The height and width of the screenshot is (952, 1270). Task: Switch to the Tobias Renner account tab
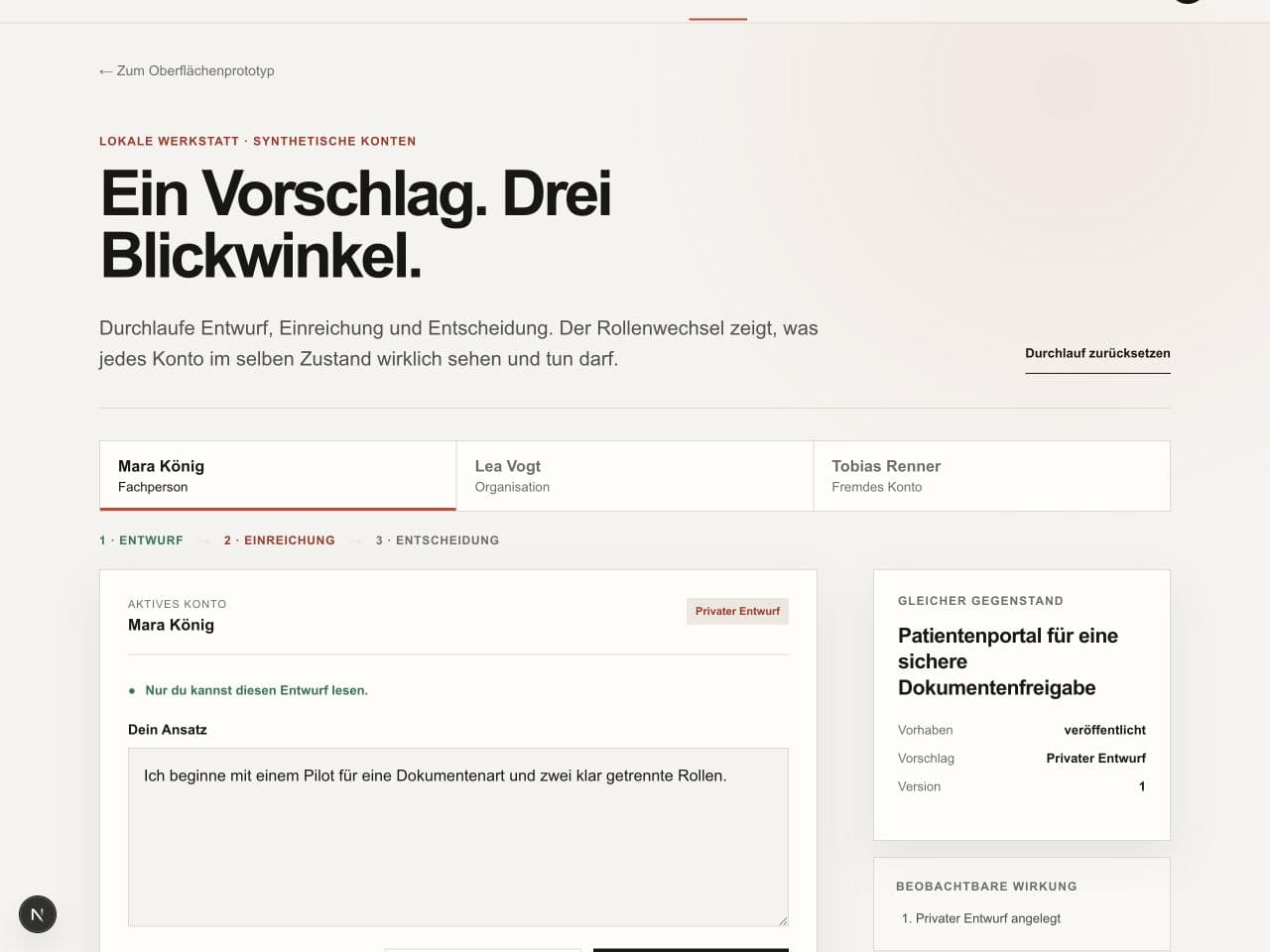click(991, 476)
